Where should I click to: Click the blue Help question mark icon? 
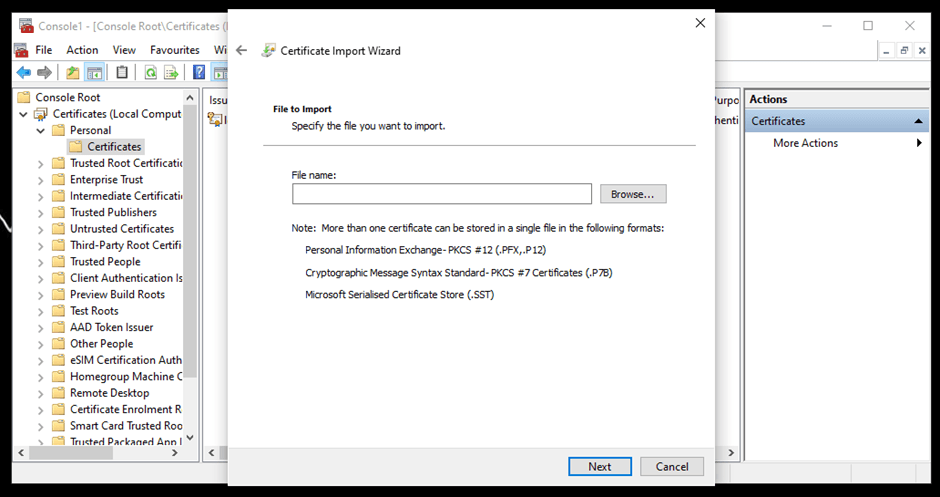tap(199, 73)
